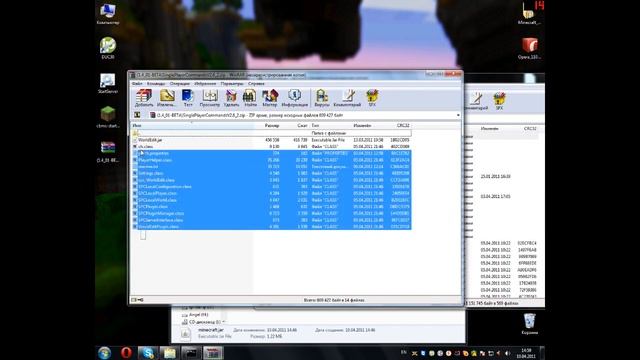This screenshot has height=360, width=640.
Task: Click Комментарий icon in the background WinRAR window
Action: 476,101
